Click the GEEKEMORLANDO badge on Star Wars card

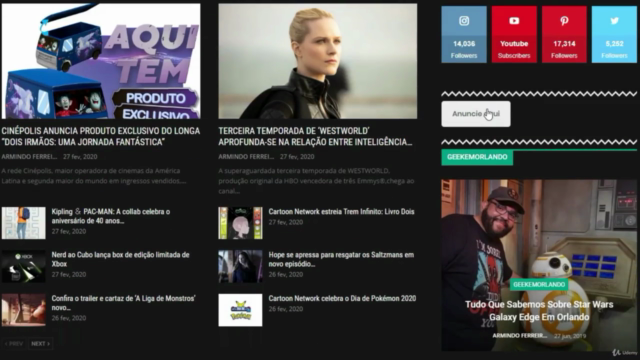539,284
